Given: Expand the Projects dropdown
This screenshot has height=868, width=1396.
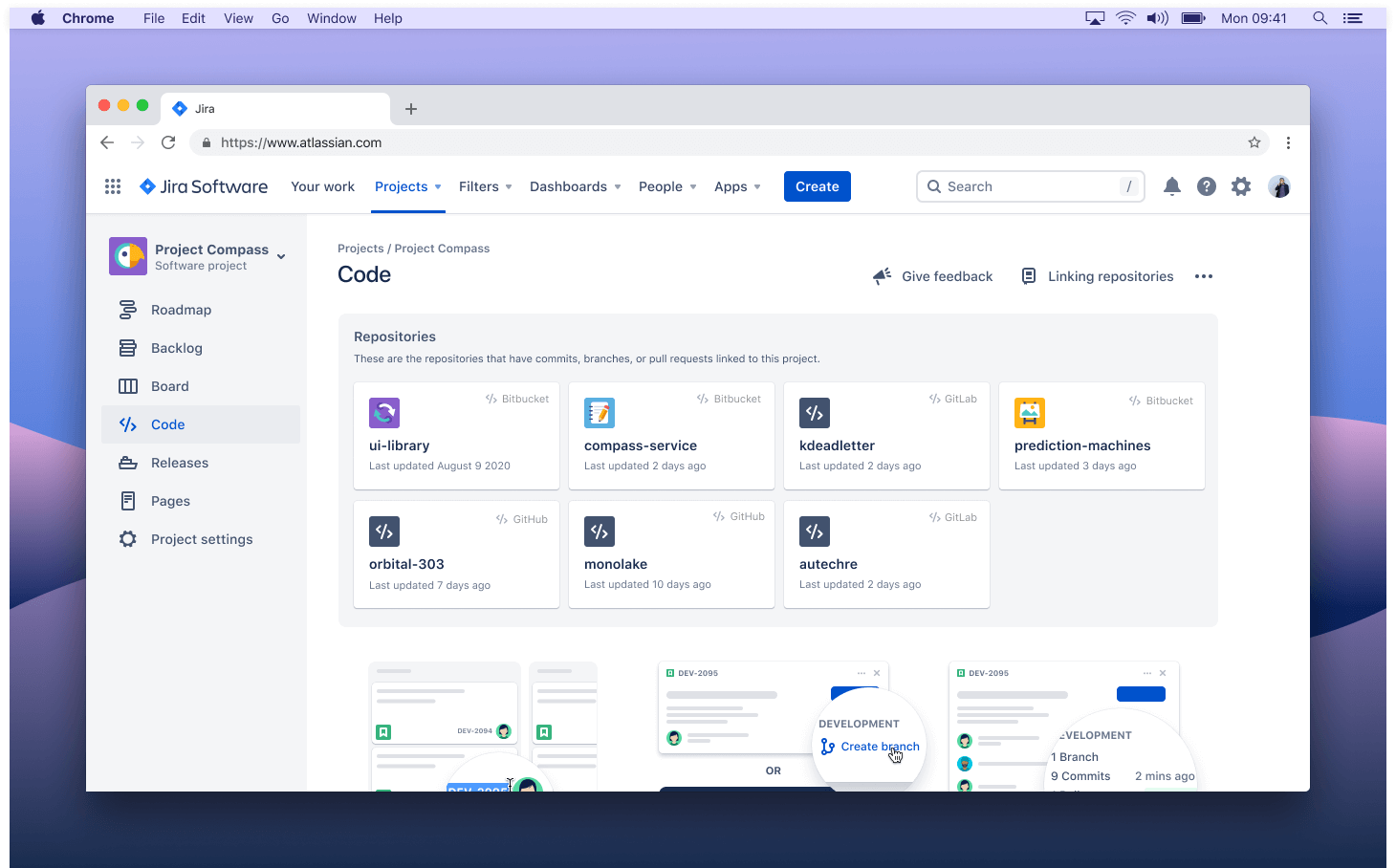Looking at the screenshot, I should point(407,186).
